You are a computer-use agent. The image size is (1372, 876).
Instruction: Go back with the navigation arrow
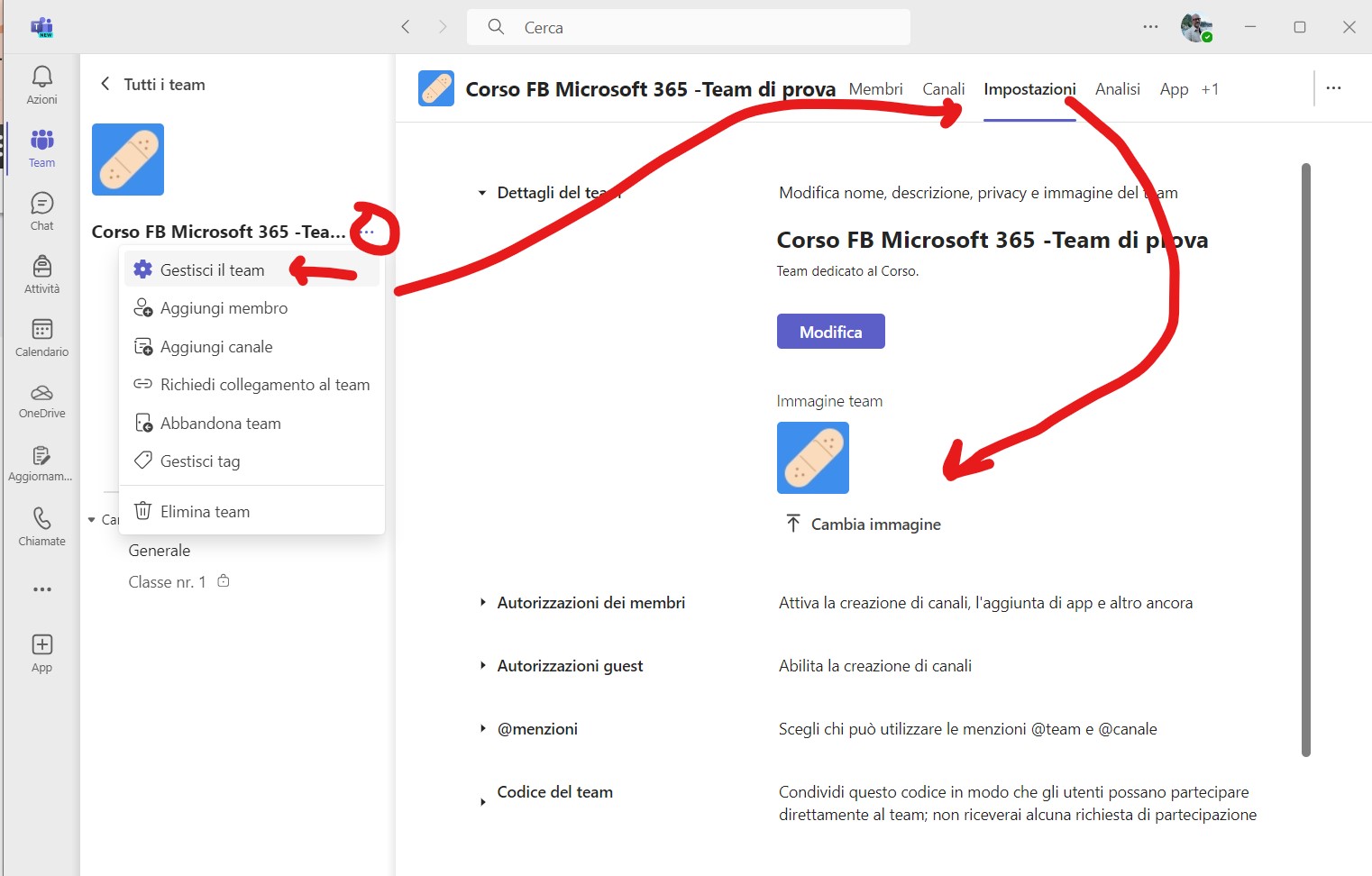(406, 27)
